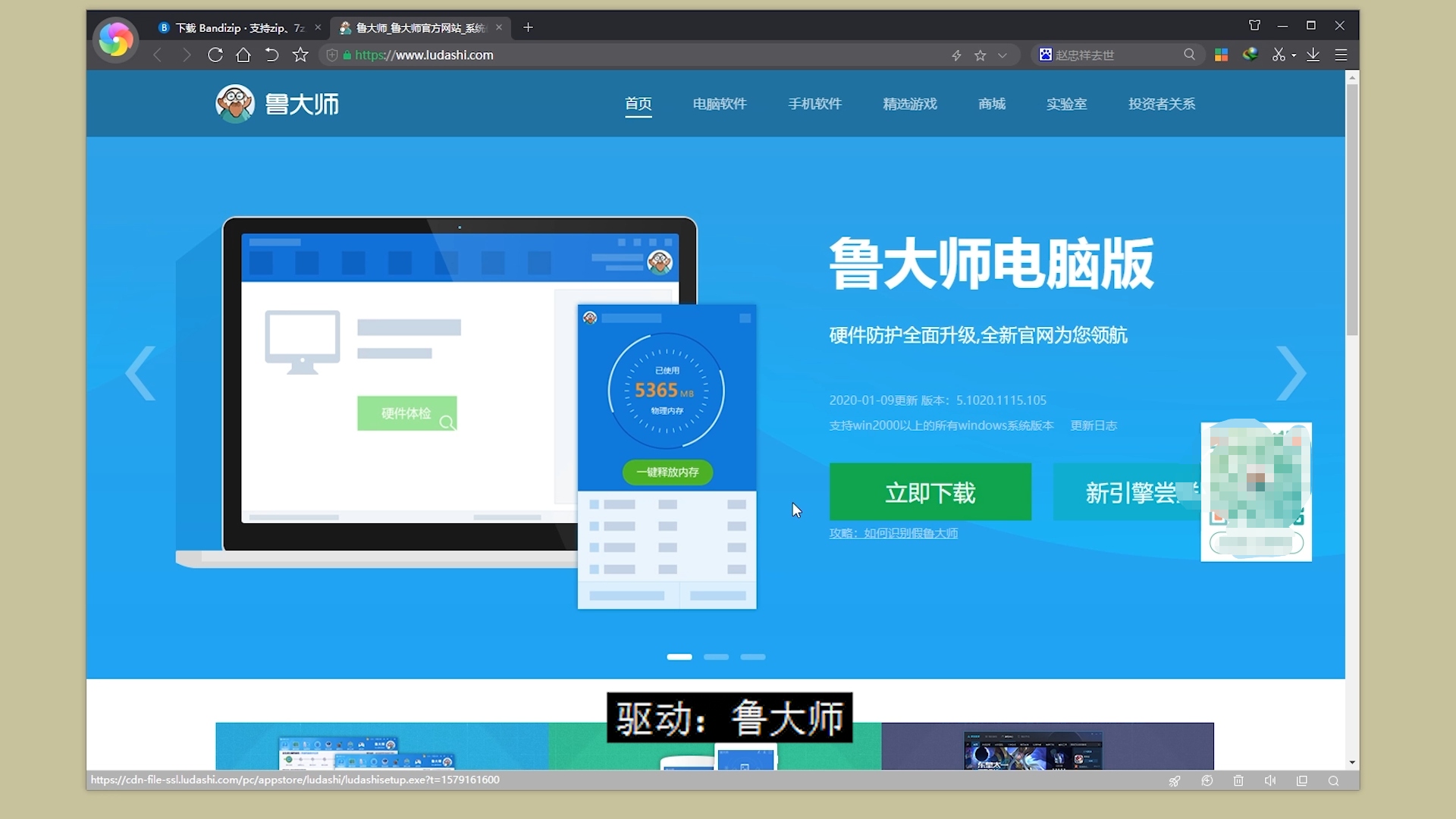
Task: Open 攻略：如何识别假鲁大师 link
Action: point(893,534)
